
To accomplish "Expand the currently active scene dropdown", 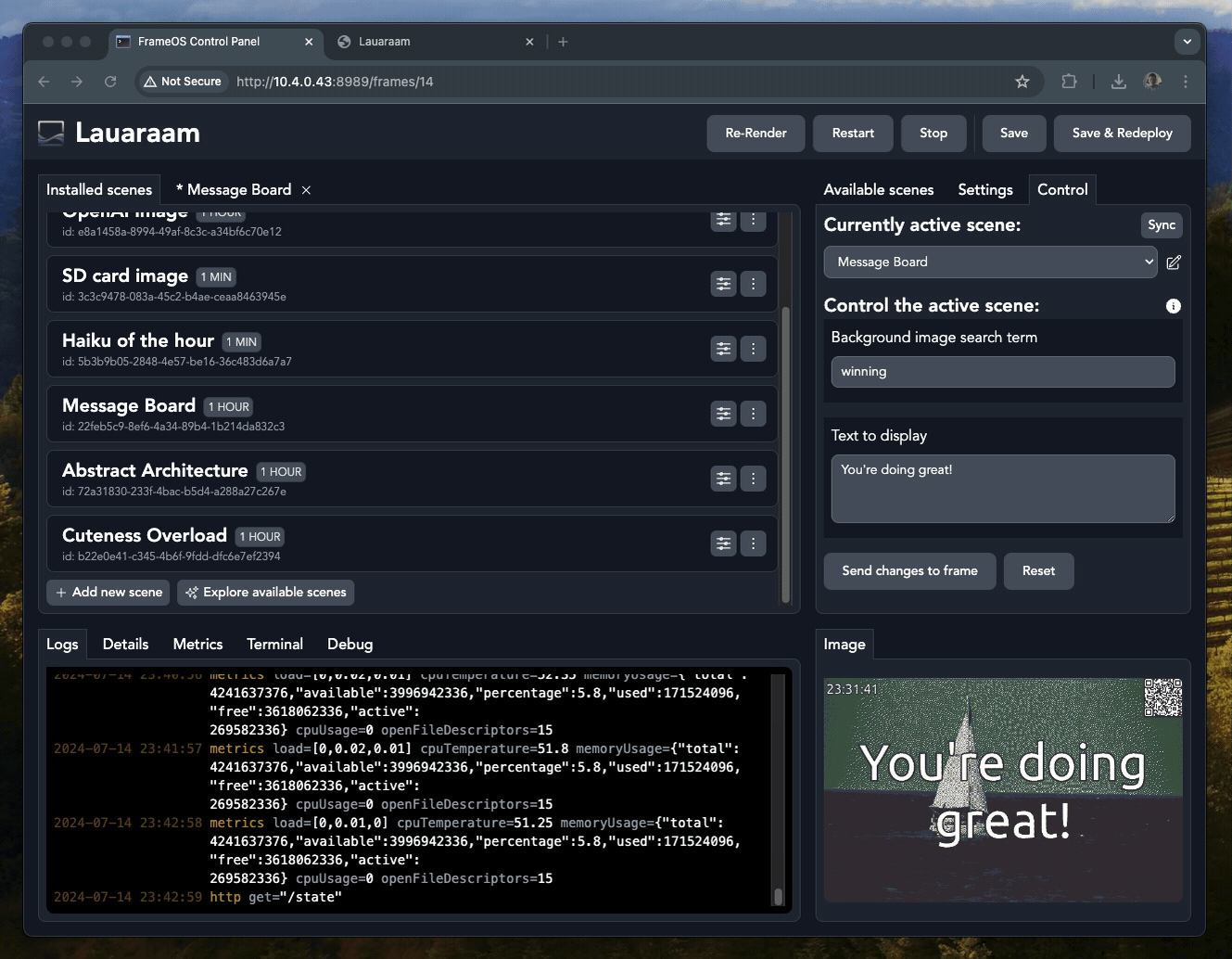I will click(x=990, y=262).
